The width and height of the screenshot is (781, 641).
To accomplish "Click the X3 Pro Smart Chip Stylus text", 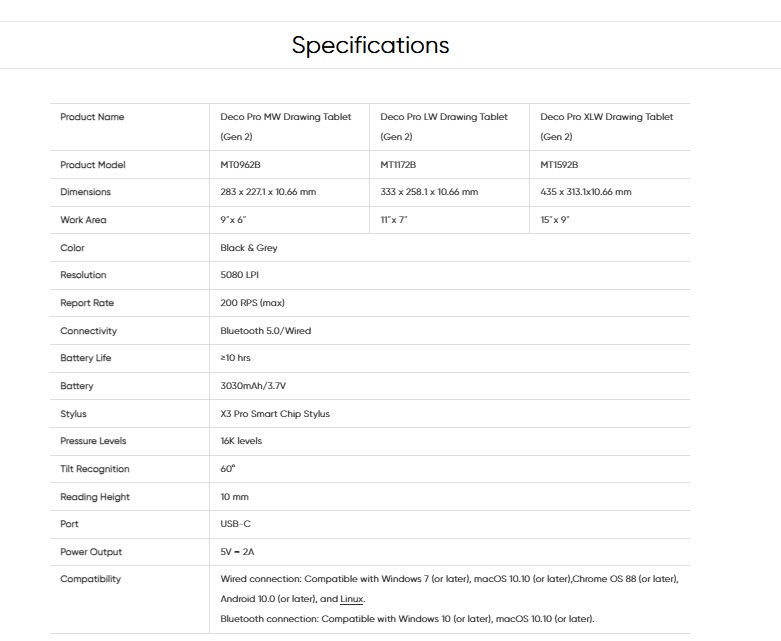I will [x=275, y=414].
